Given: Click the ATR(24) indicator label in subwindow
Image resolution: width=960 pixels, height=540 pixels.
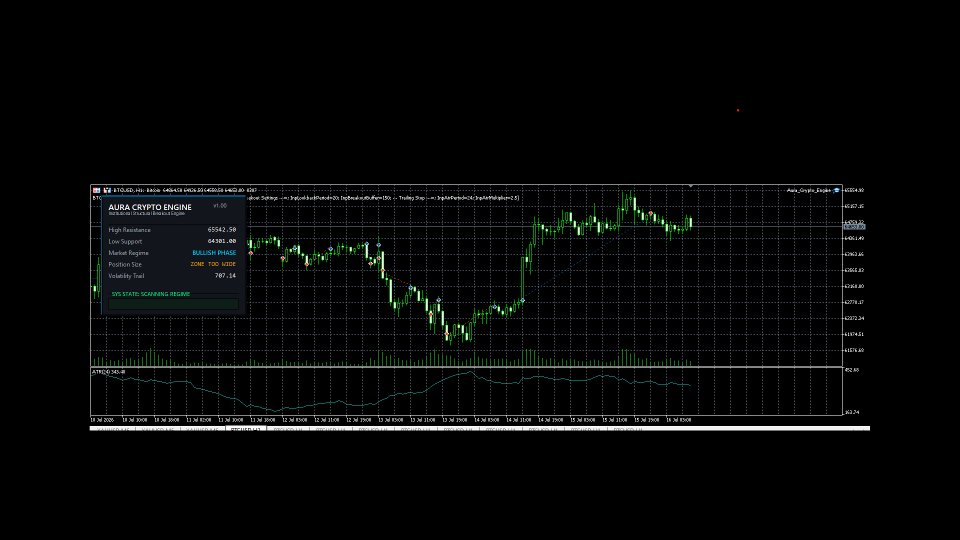Looking at the screenshot, I should tap(109, 372).
